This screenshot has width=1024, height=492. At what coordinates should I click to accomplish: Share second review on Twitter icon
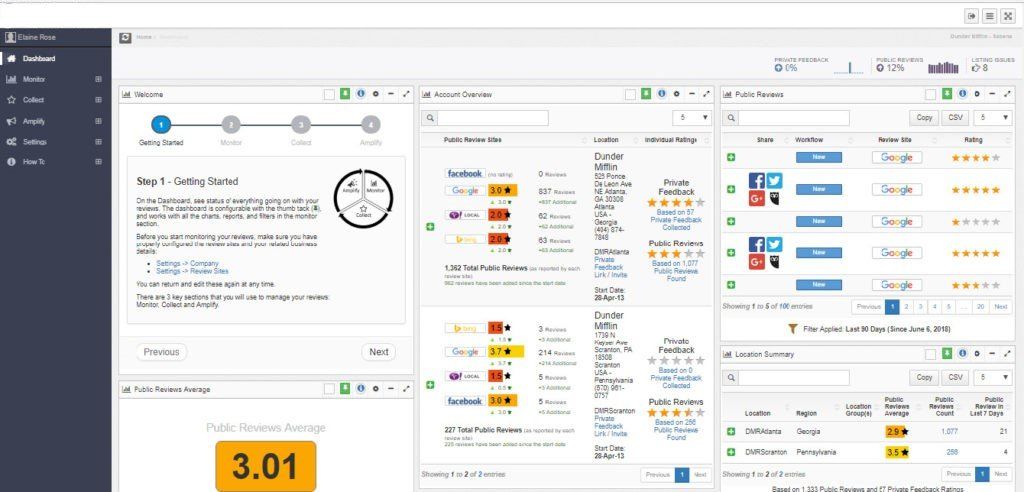[774, 181]
